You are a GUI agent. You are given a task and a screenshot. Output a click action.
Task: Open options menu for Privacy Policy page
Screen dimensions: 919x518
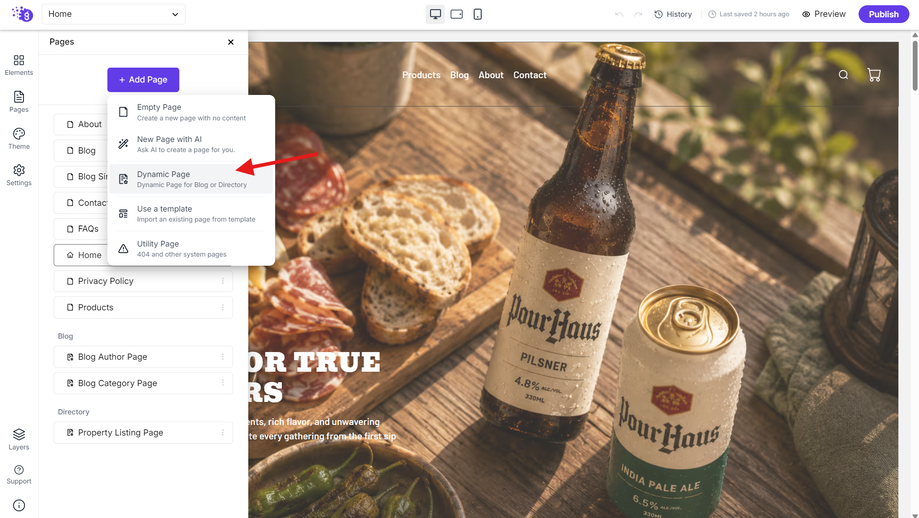(223, 281)
